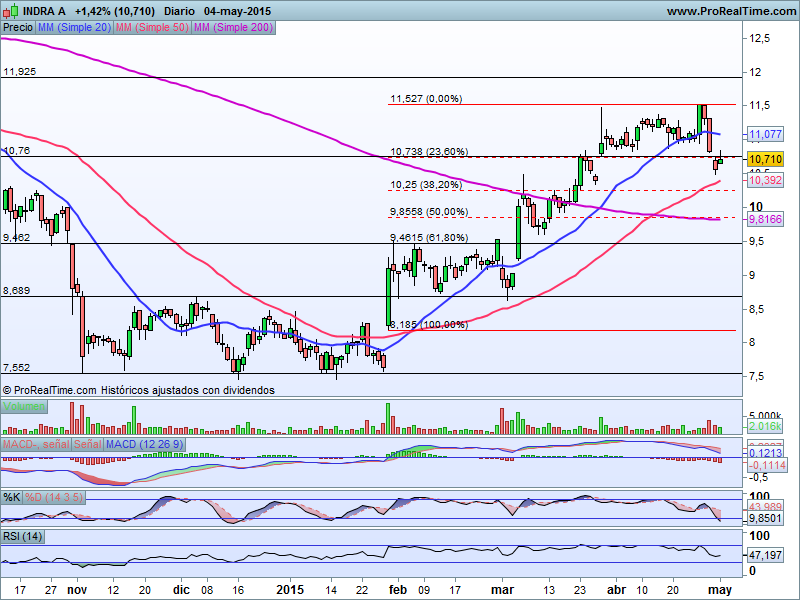
Task: Select the 9,4615 (61,80%) Fibonacci label
Action: point(429,237)
